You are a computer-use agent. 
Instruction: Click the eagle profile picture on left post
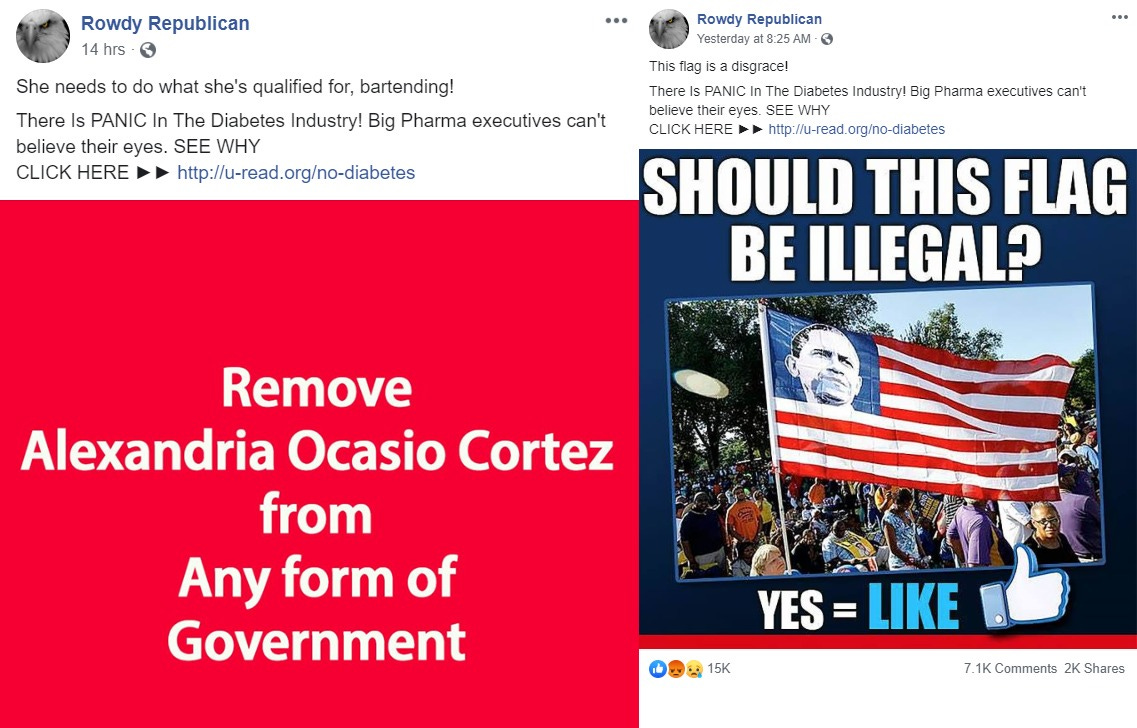tap(43, 36)
